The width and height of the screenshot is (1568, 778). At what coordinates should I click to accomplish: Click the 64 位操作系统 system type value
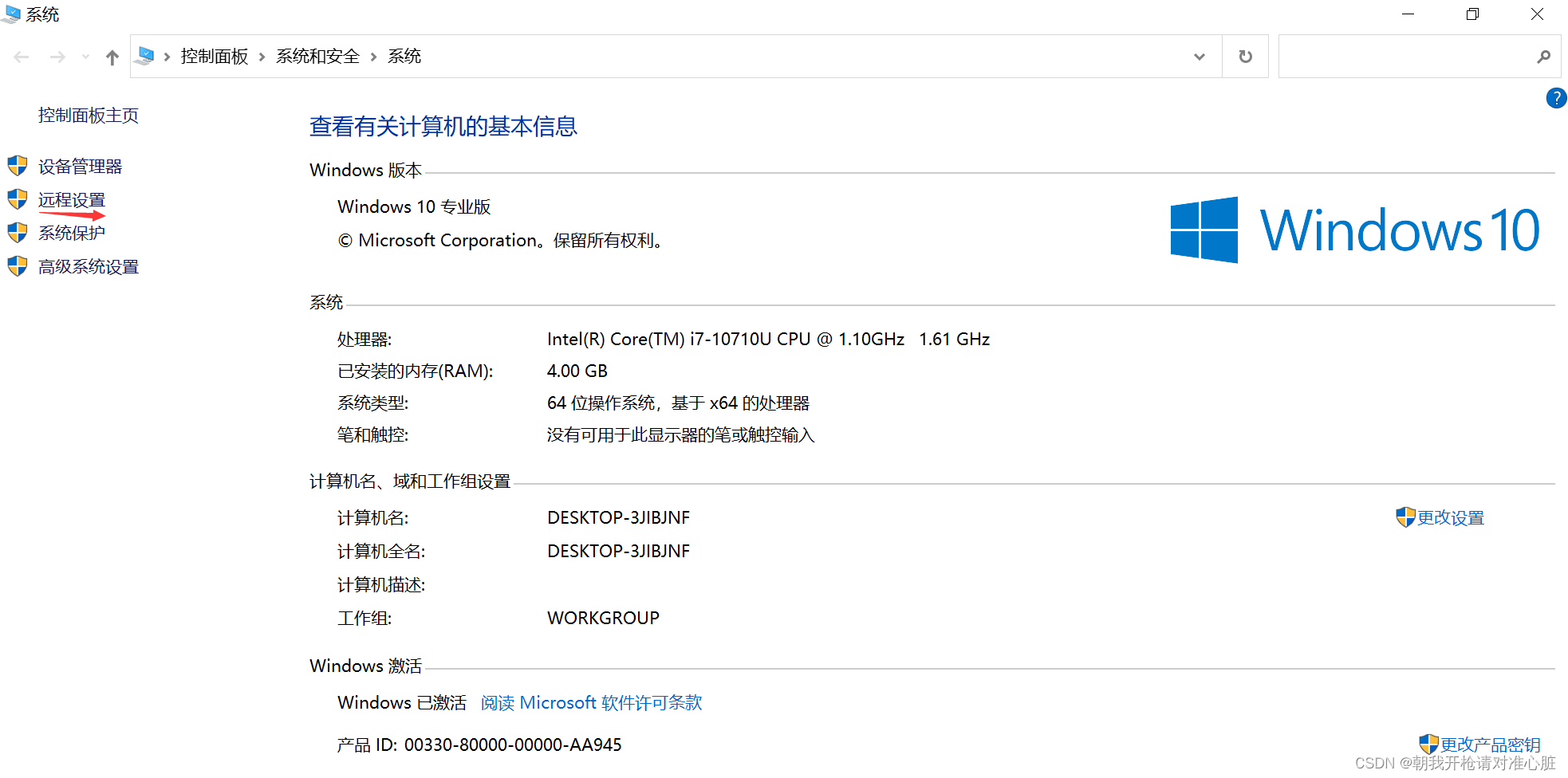pos(678,403)
